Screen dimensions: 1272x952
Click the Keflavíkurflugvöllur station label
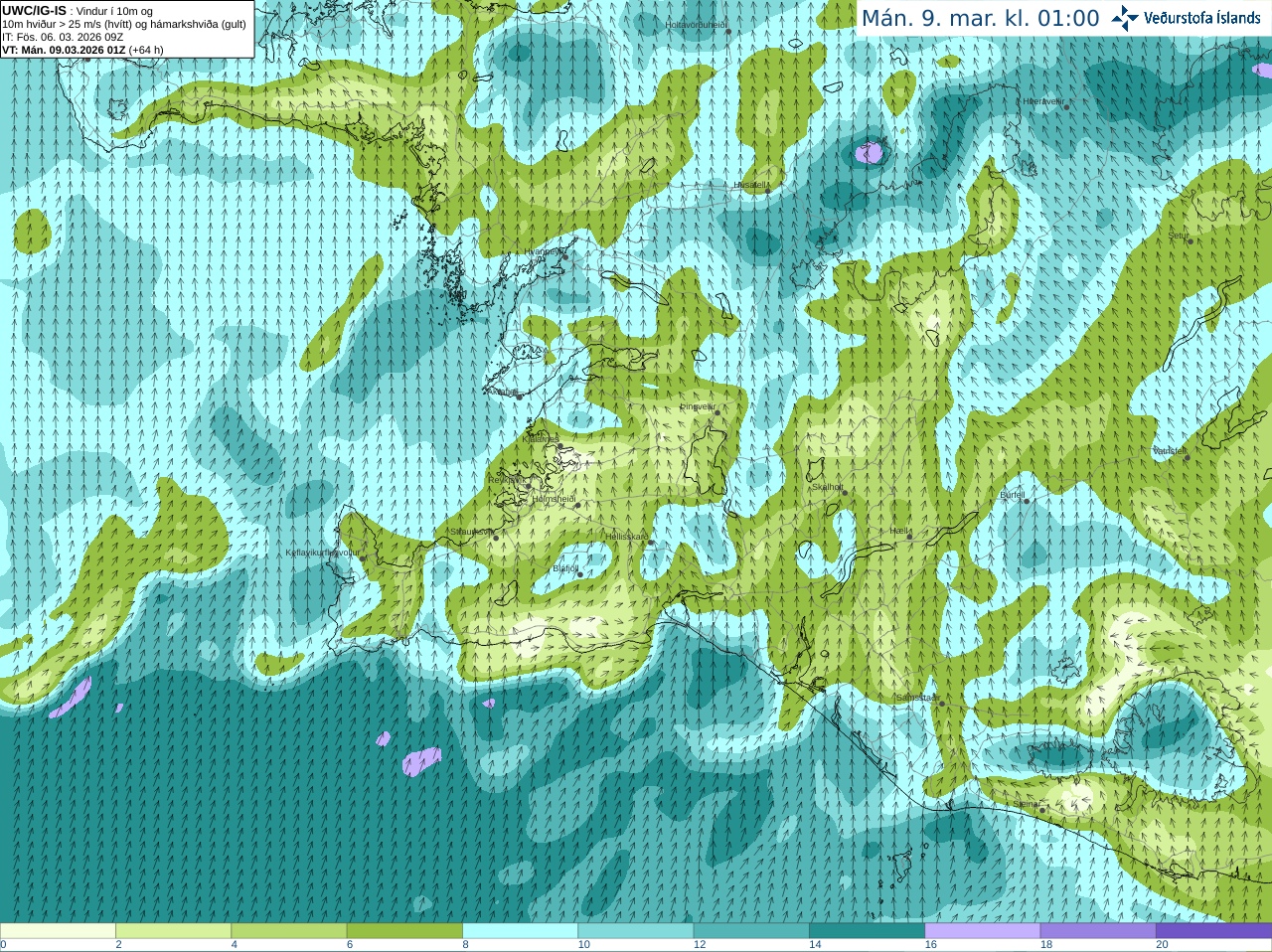coord(323,553)
